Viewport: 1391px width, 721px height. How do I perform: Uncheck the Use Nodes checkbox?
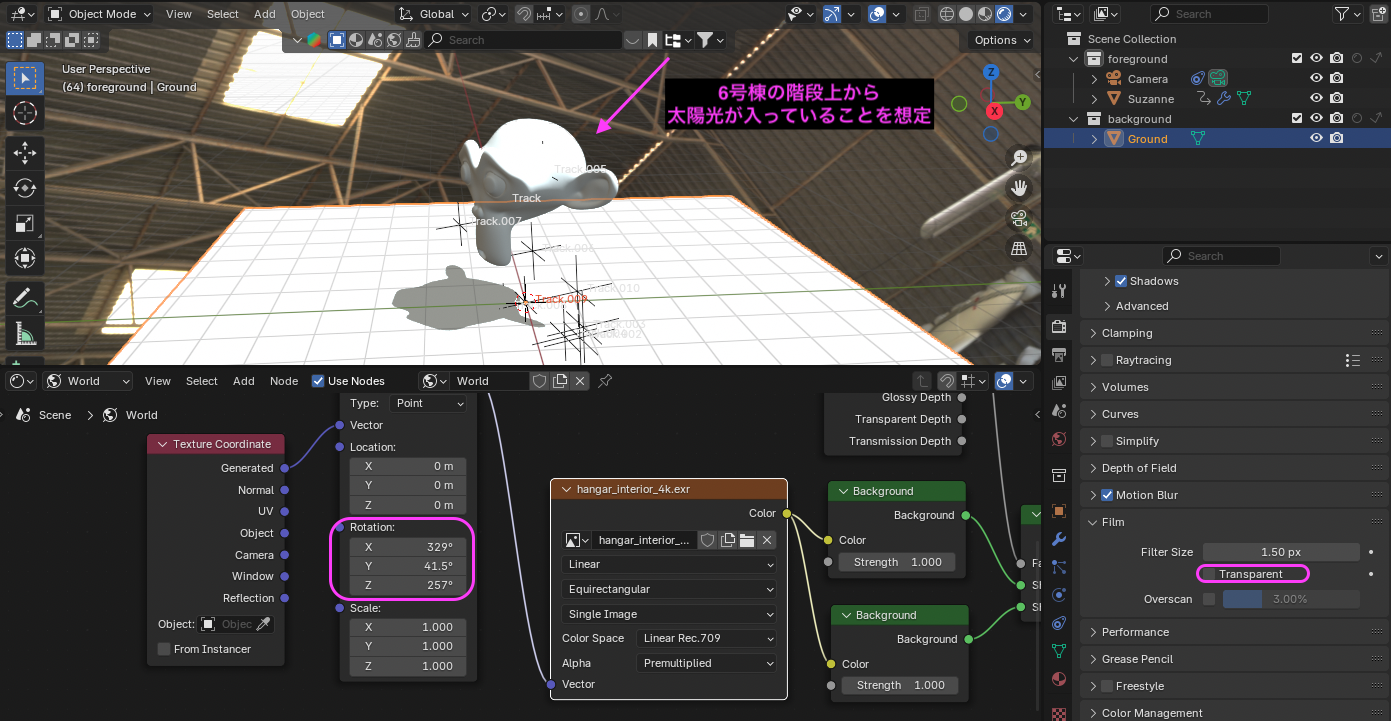pos(318,381)
